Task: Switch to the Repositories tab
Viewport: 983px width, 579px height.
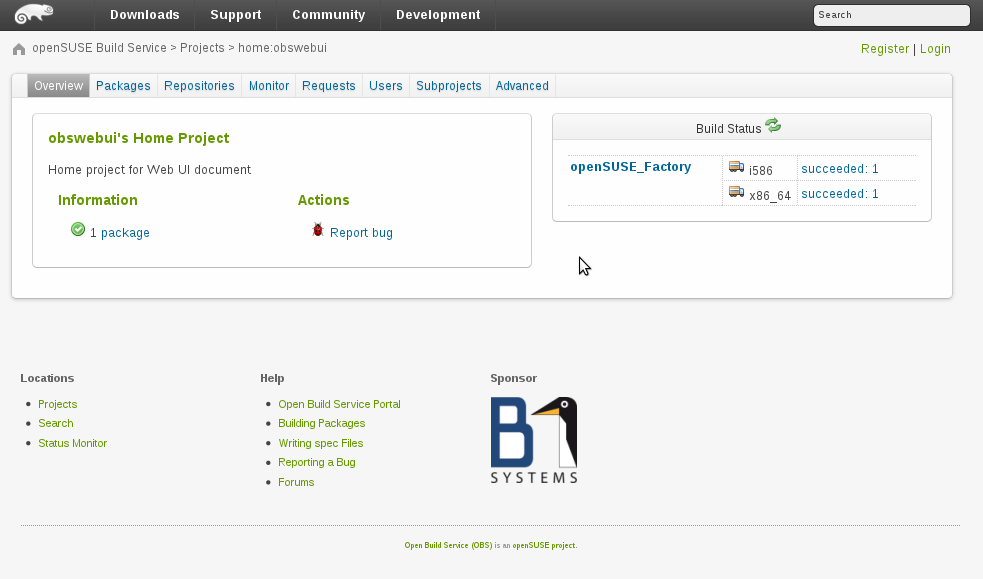Action: 199,86
